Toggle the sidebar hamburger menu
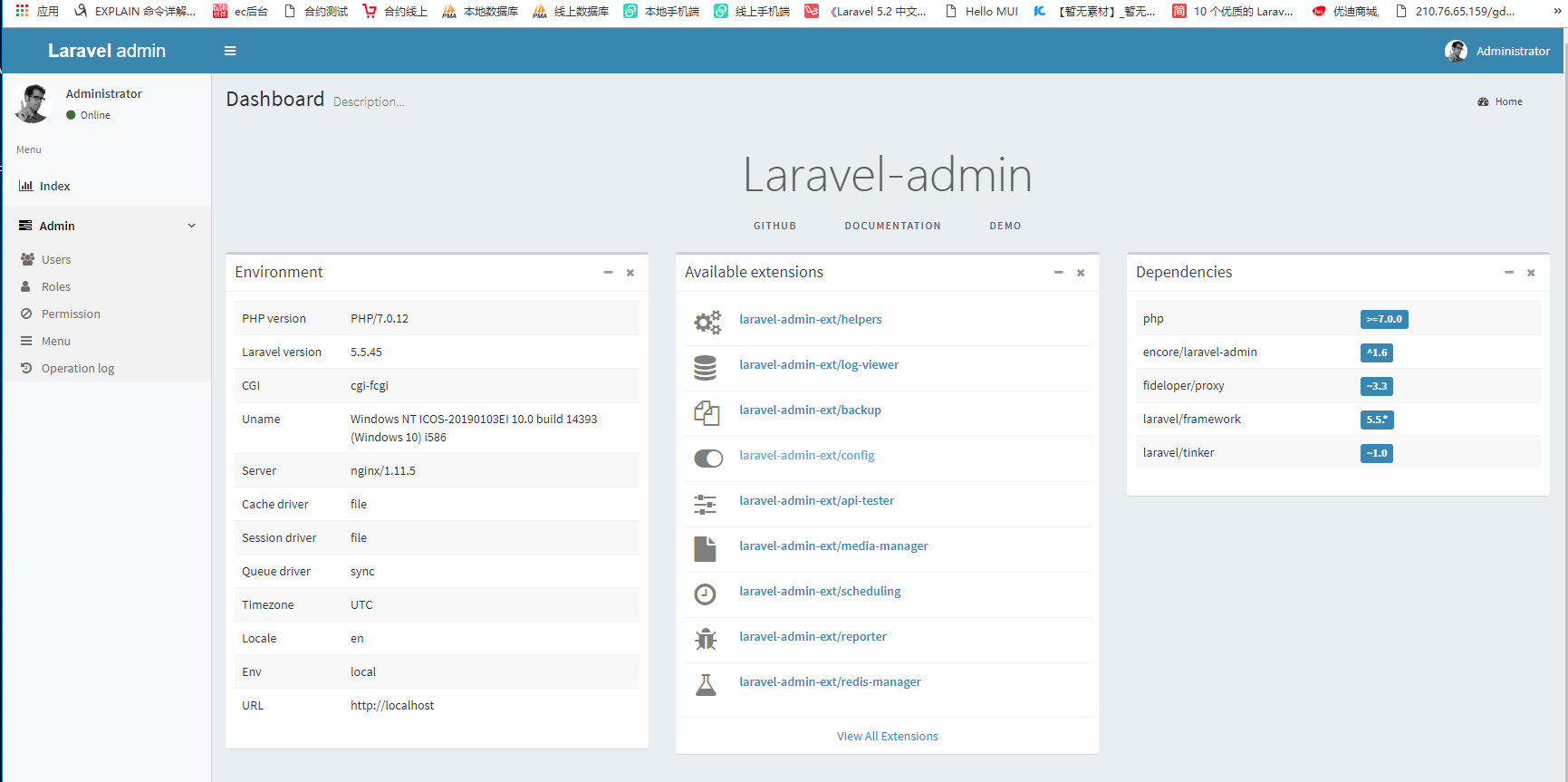This screenshot has height=782, width=1568. (x=230, y=51)
